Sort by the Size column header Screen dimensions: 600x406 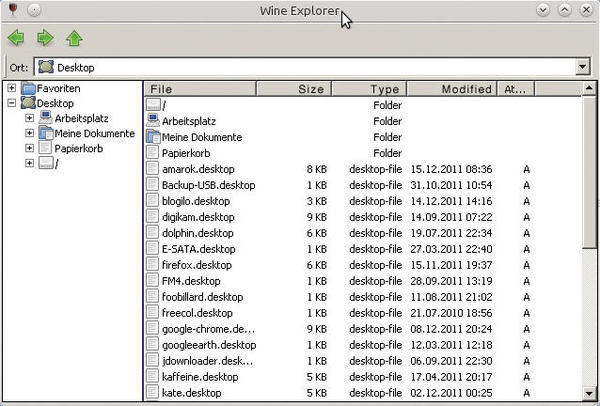coord(294,89)
